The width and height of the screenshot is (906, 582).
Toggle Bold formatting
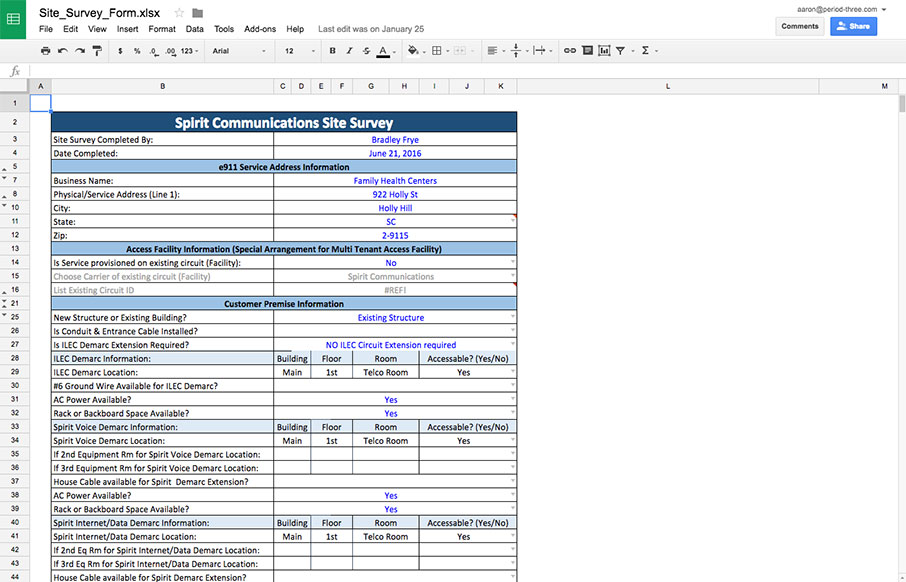click(x=332, y=51)
